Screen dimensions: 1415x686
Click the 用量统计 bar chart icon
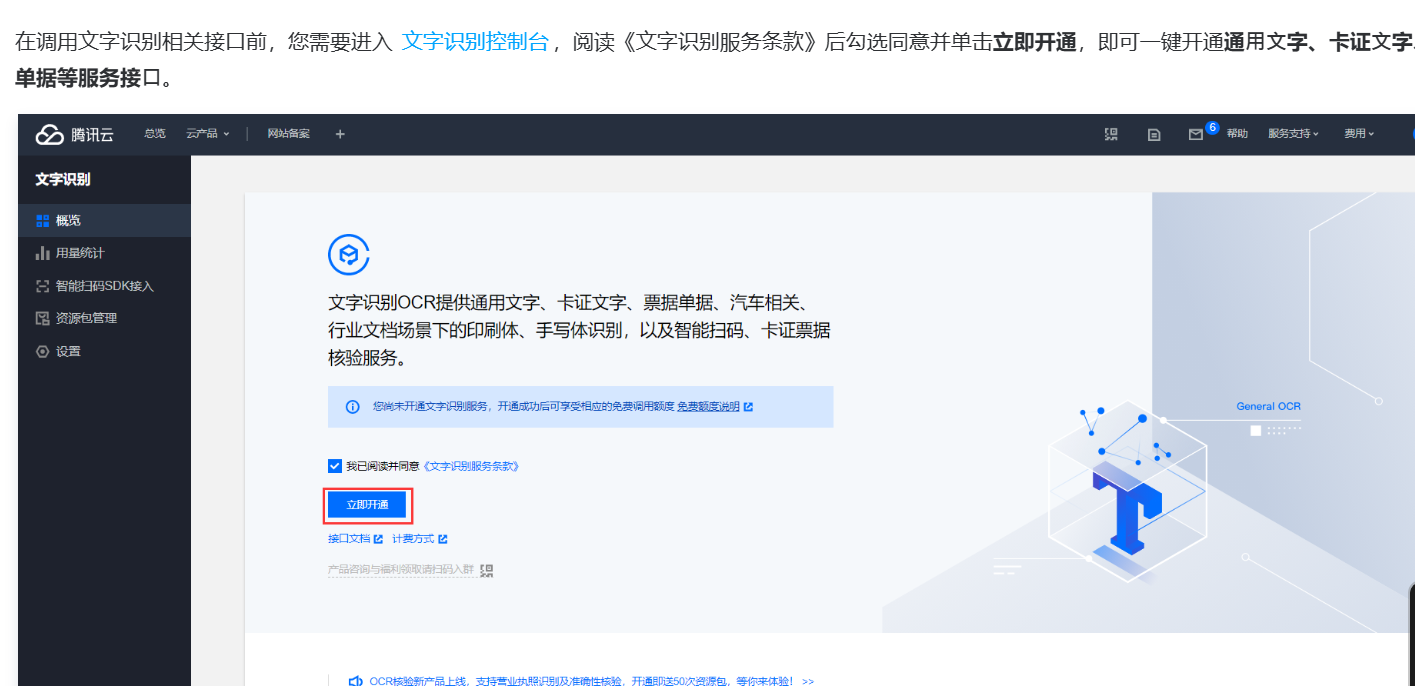42,253
